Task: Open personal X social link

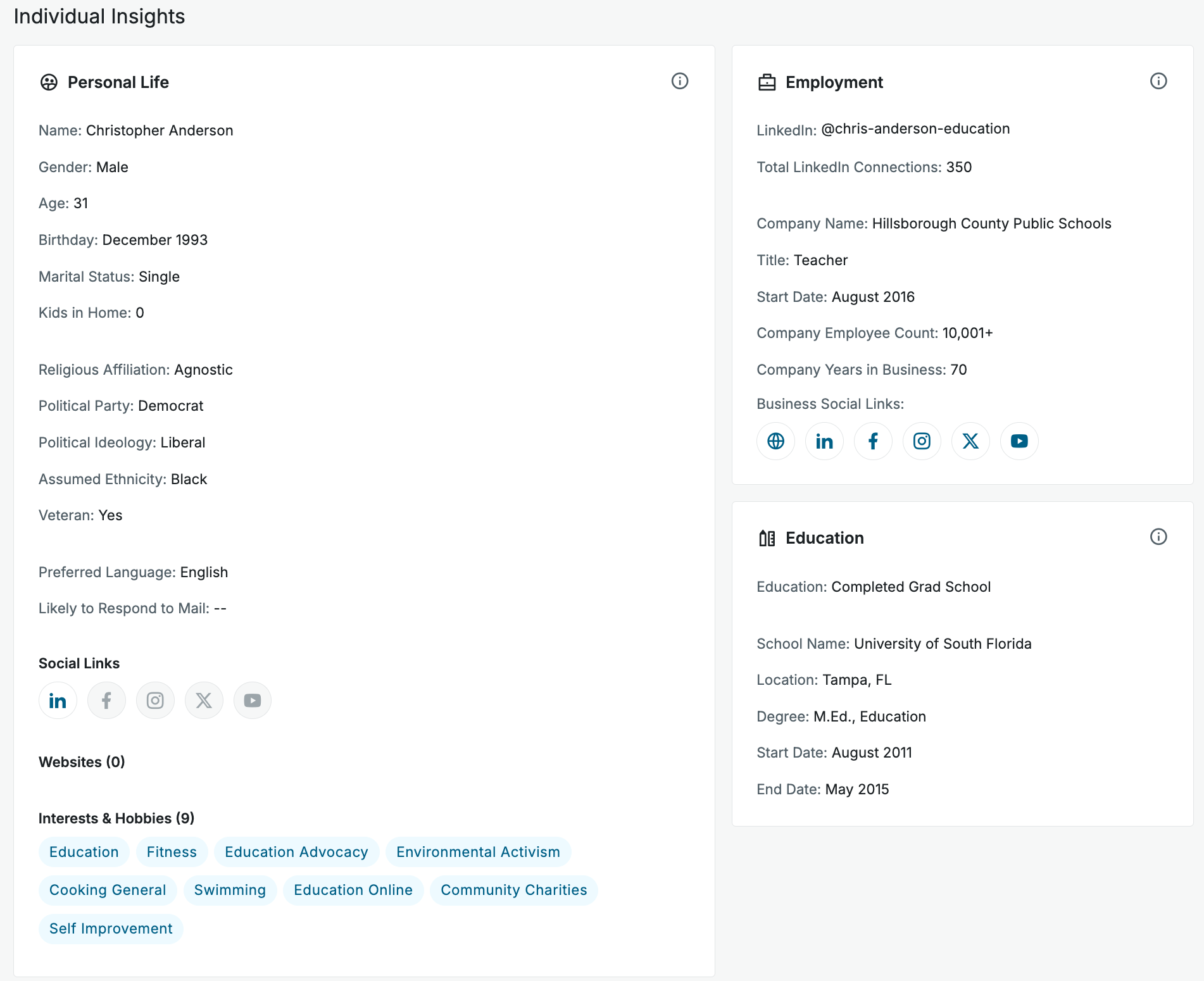Action: pyautogui.click(x=204, y=700)
